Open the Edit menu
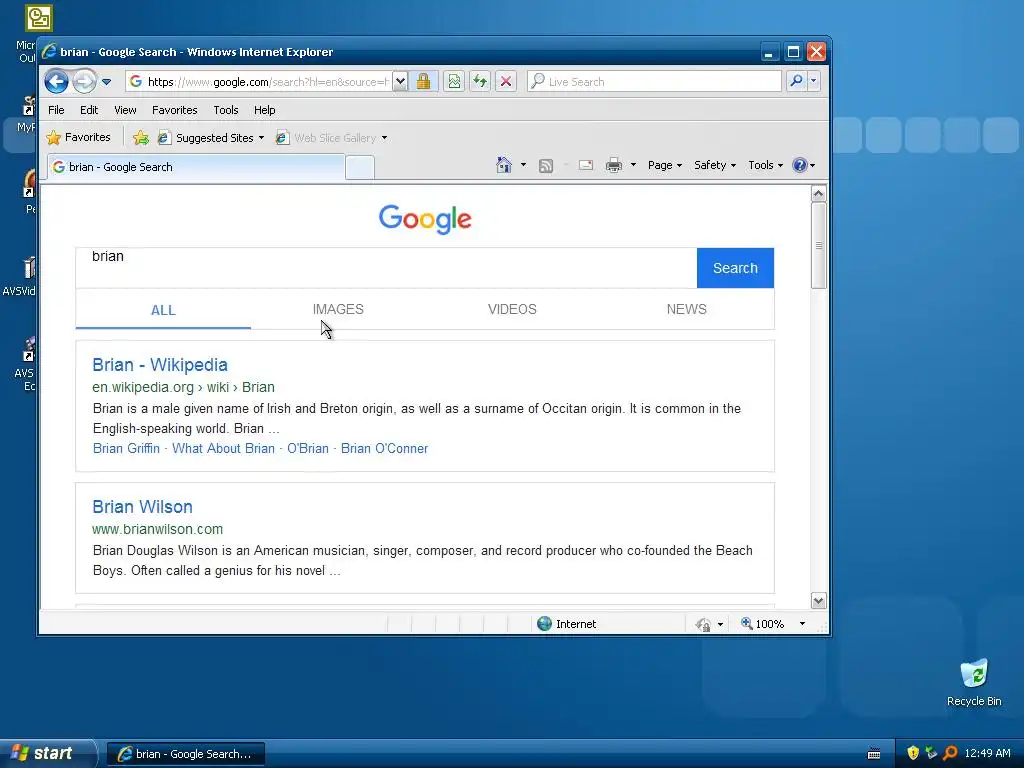This screenshot has width=1024, height=768. click(89, 110)
